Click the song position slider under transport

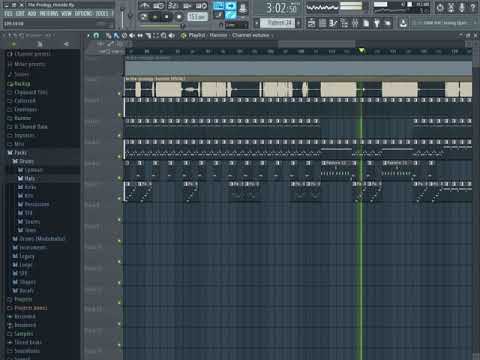coord(162,26)
